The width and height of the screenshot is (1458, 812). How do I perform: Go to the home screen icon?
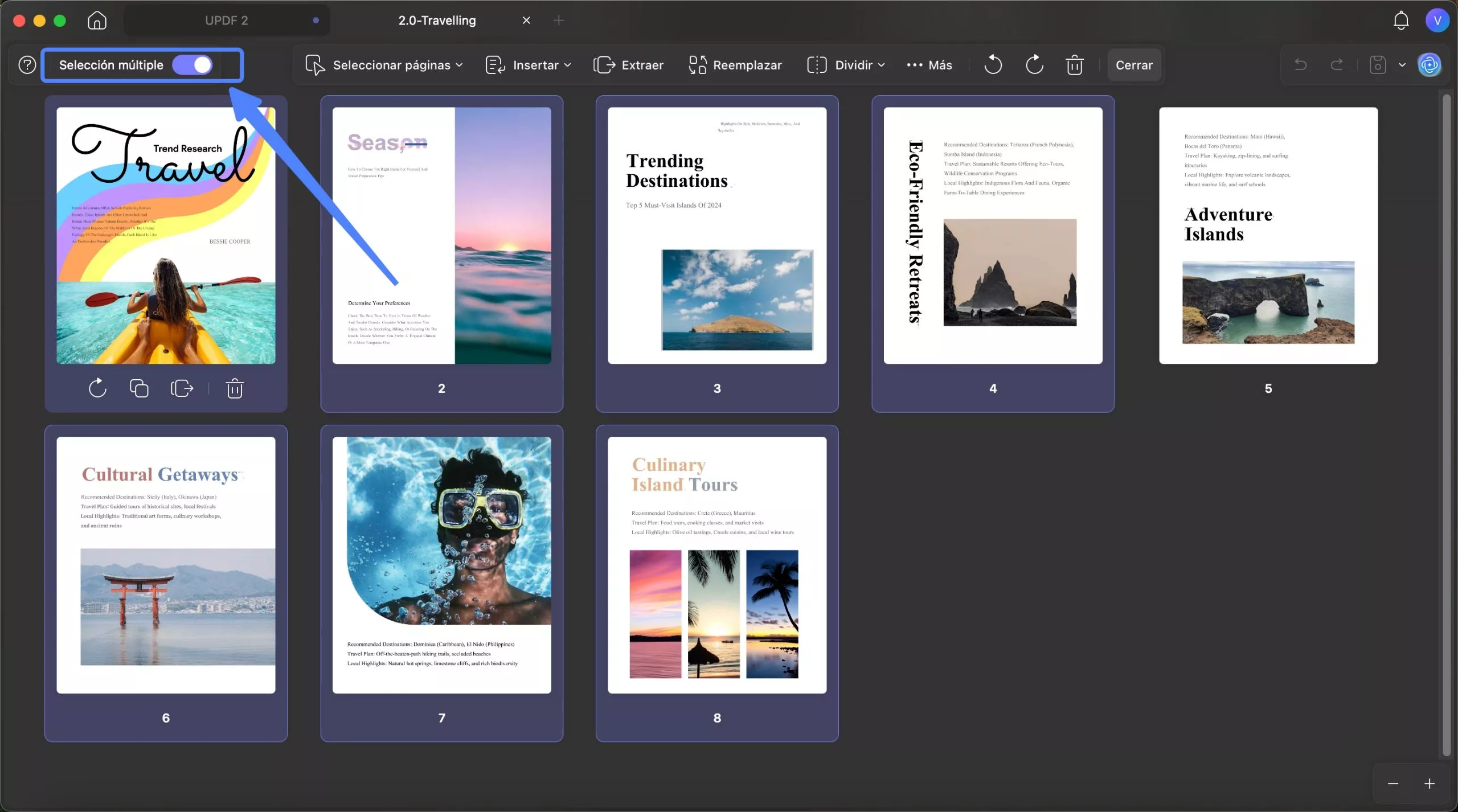(97, 20)
